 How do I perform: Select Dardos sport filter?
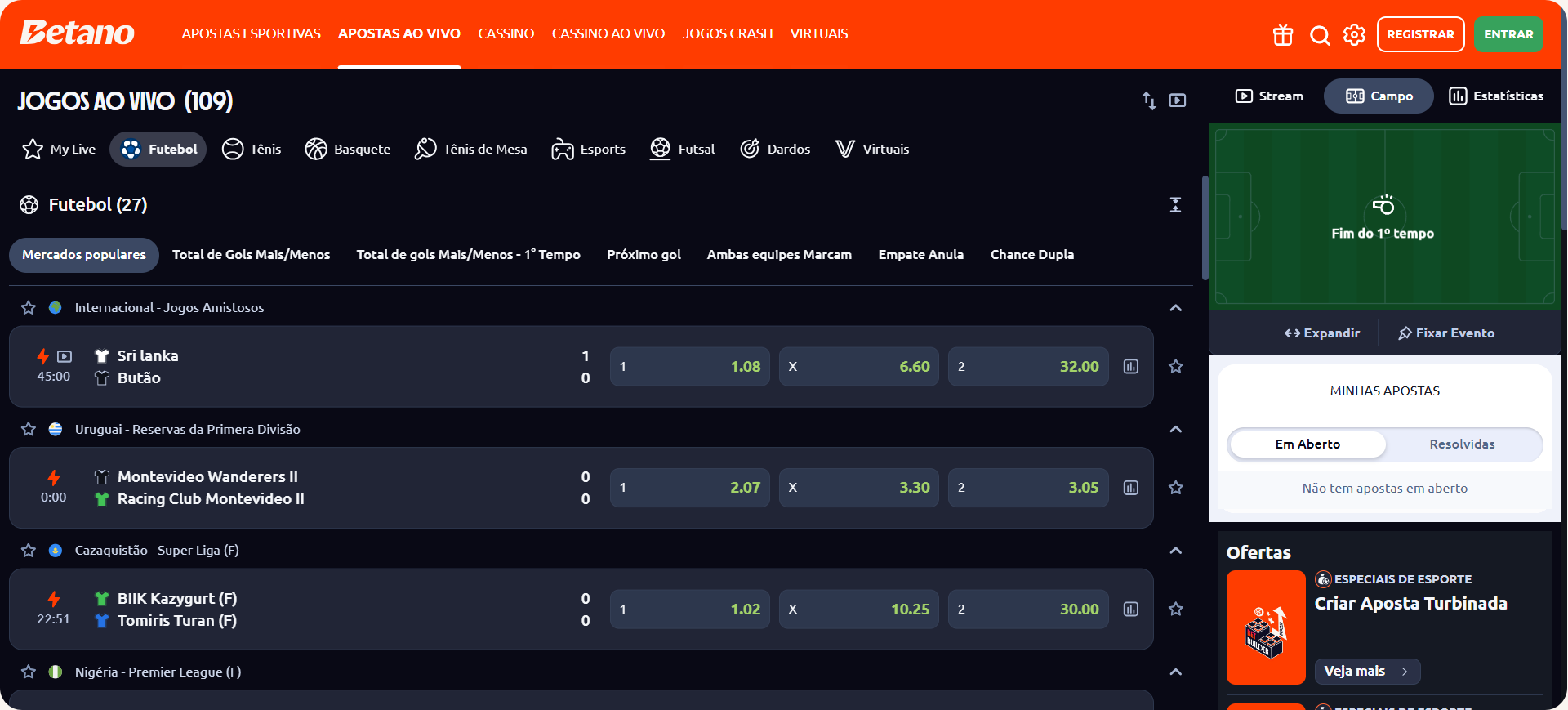coord(775,149)
